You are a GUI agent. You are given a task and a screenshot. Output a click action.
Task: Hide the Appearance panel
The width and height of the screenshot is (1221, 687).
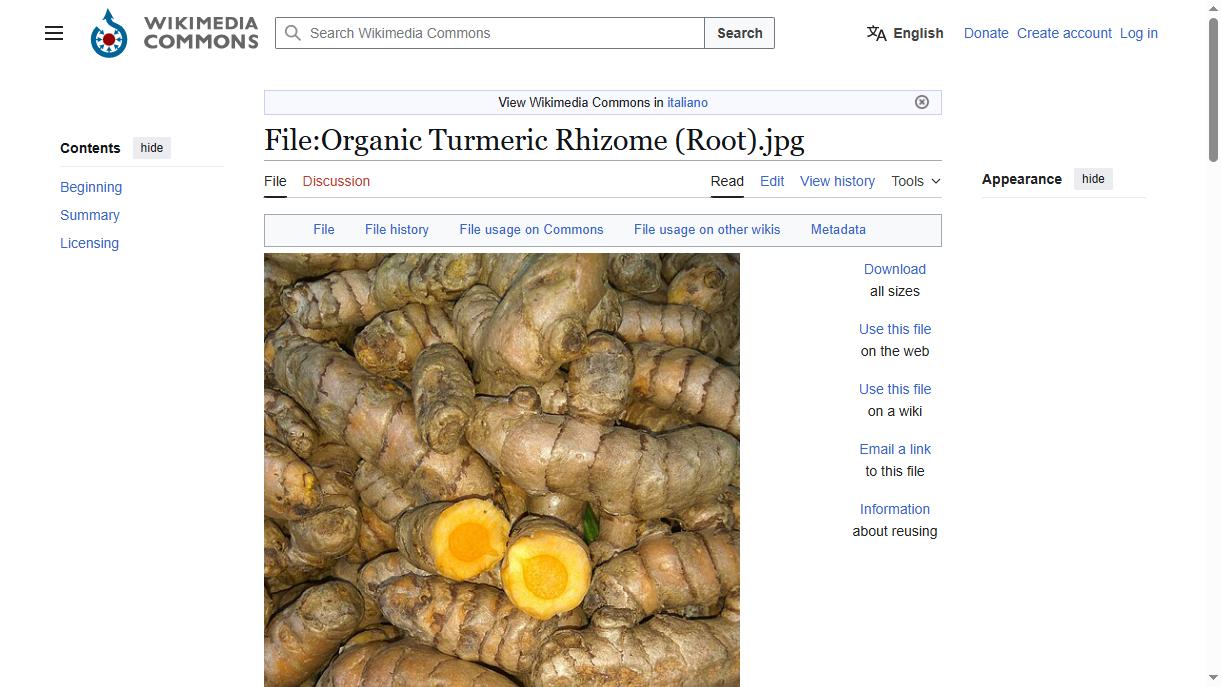[x=1093, y=179]
